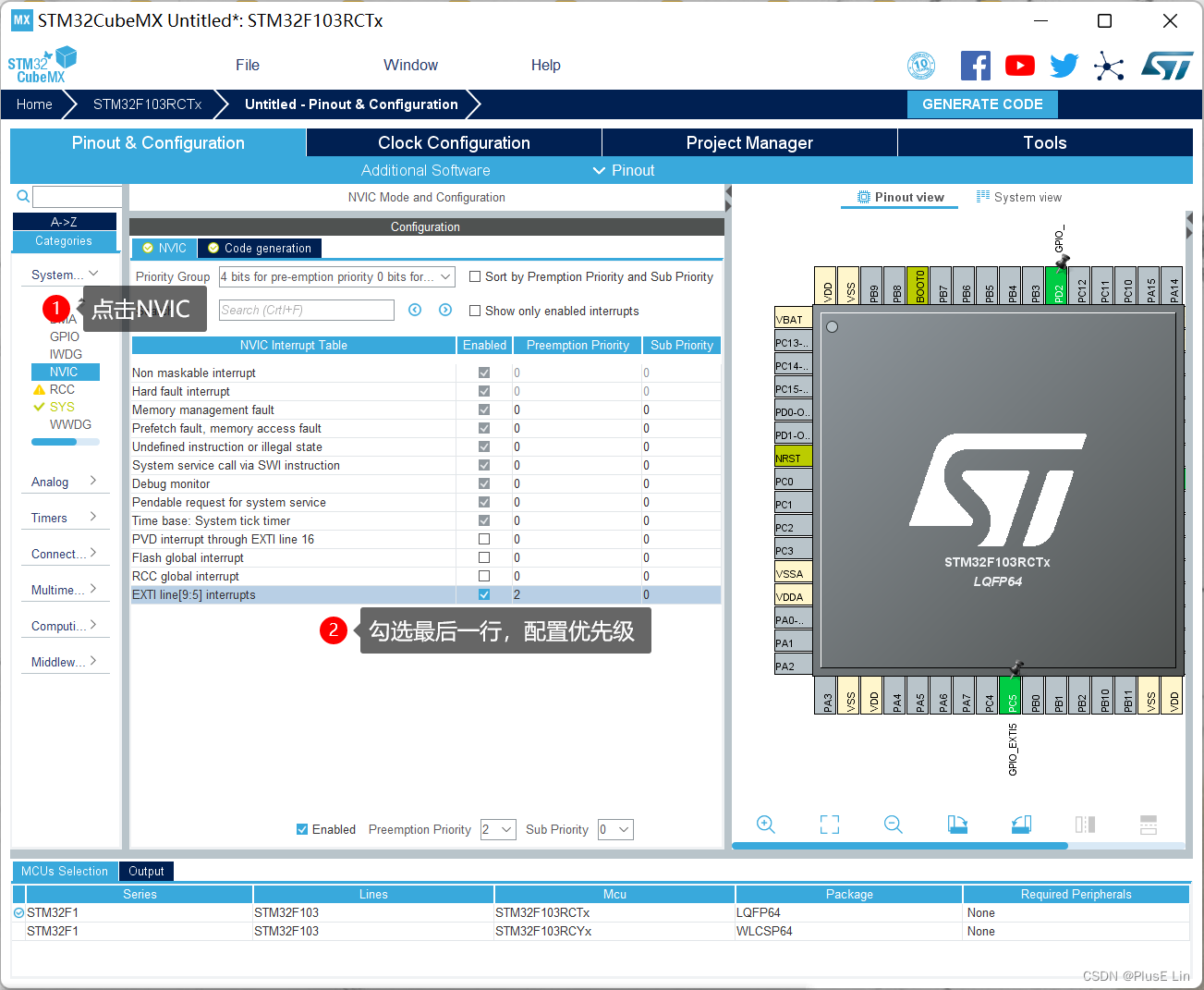Click the interrupt Search field
This screenshot has height=990, width=1204.
click(306, 310)
